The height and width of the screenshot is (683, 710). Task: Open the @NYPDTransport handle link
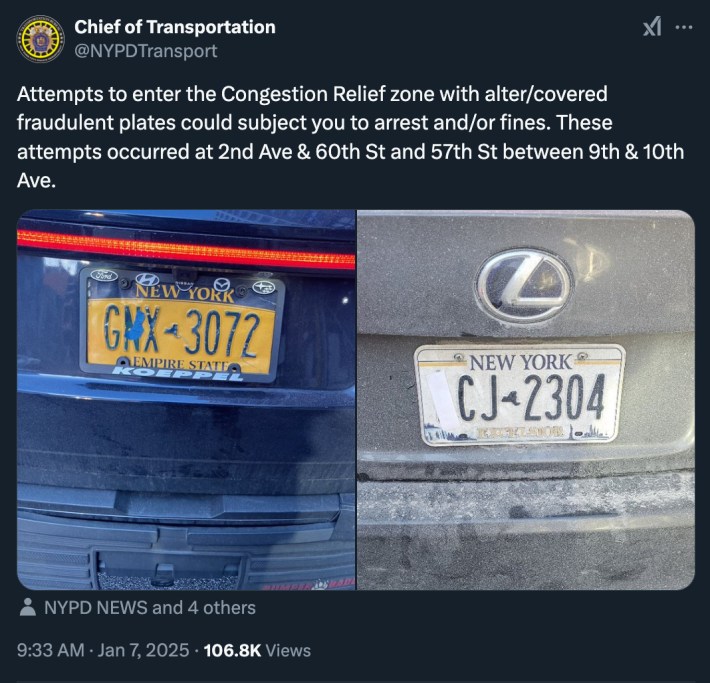pos(146,50)
